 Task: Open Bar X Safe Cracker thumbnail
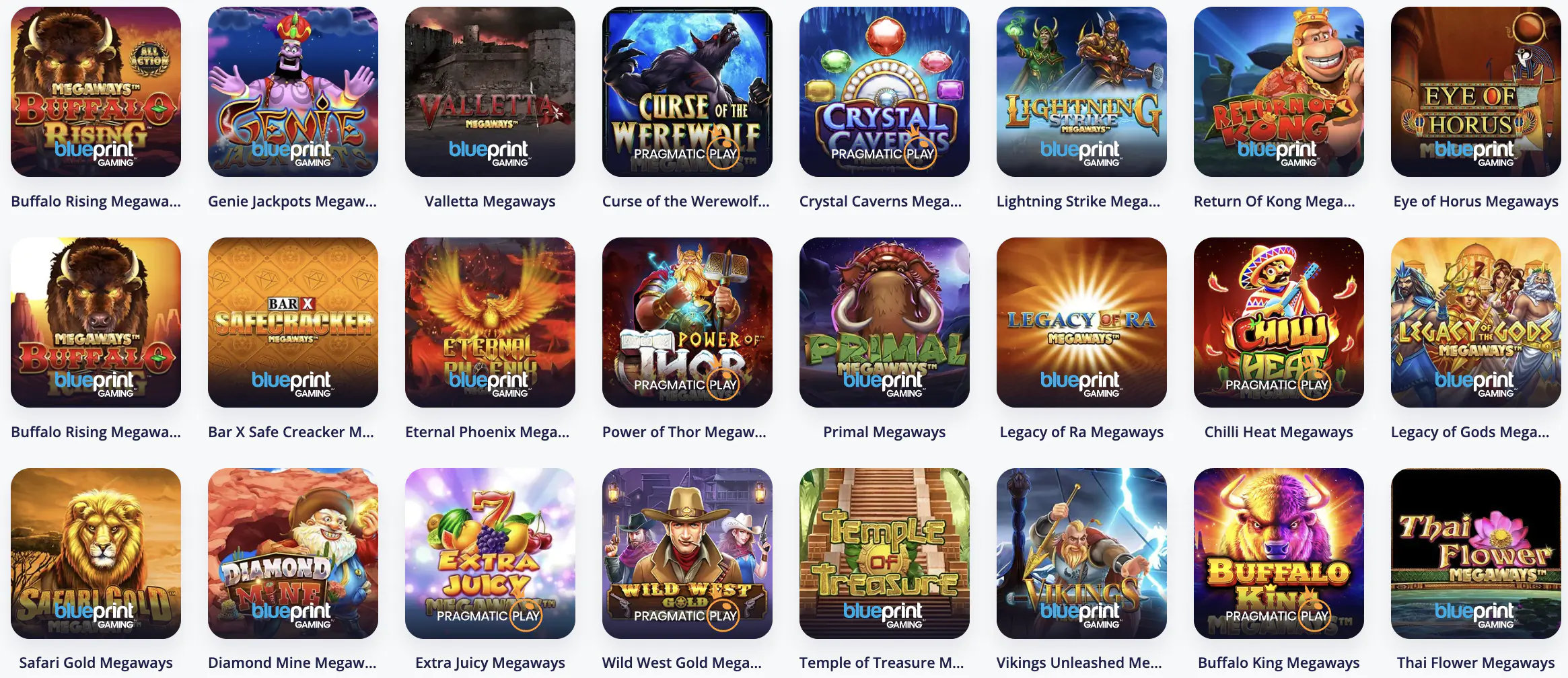tap(293, 322)
